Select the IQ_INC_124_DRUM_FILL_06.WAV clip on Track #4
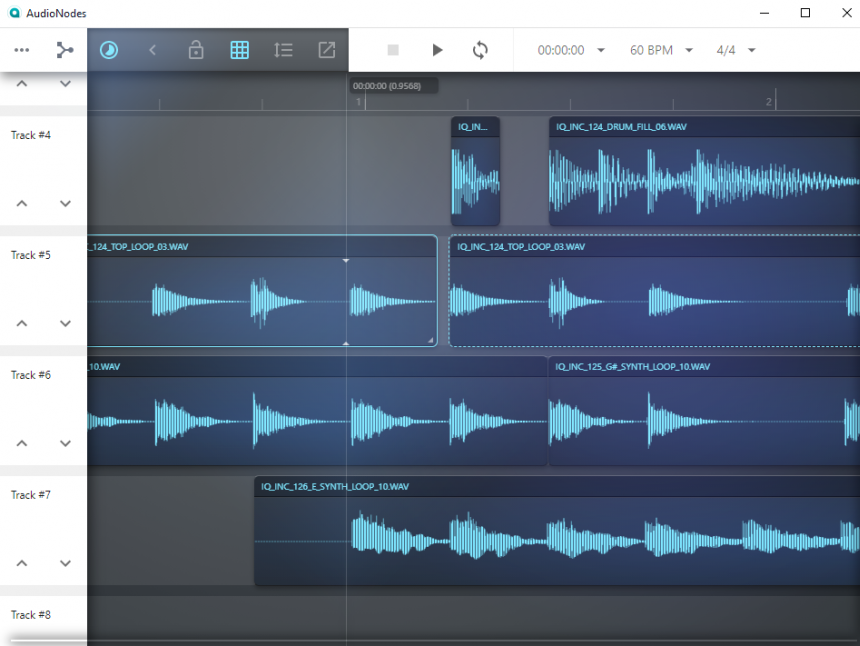Screen dimensions: 860x646 (x=700, y=175)
